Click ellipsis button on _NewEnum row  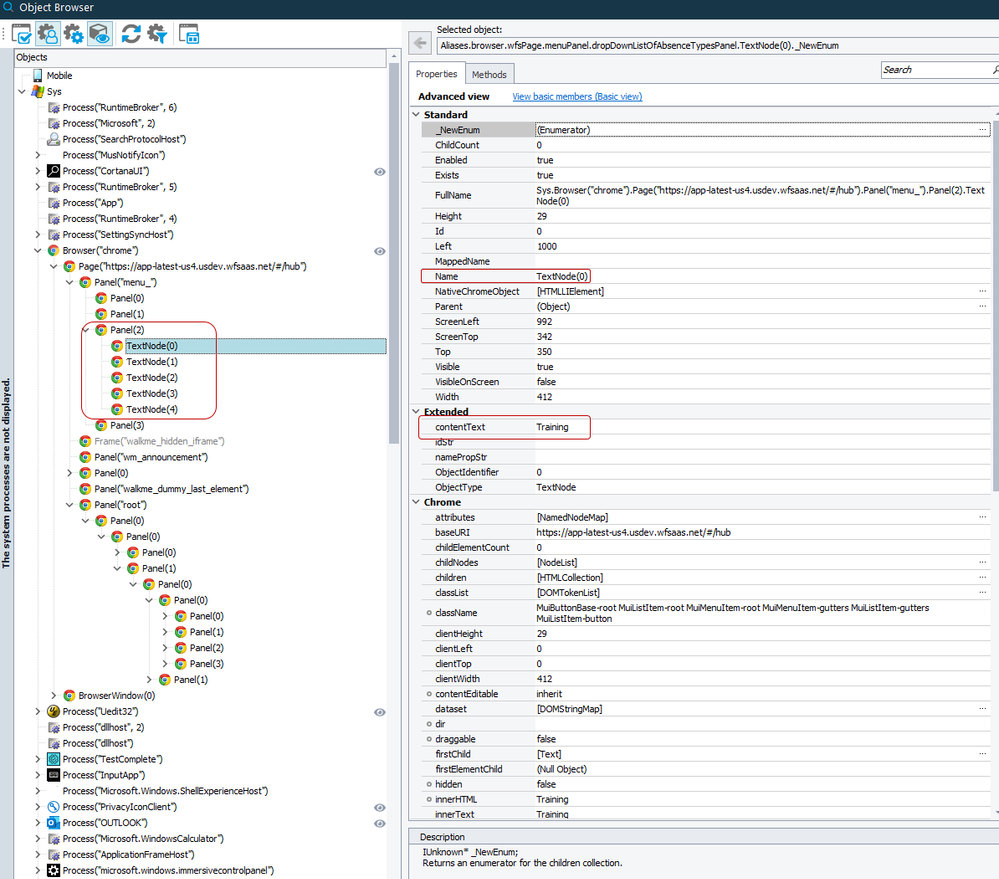coord(982,130)
